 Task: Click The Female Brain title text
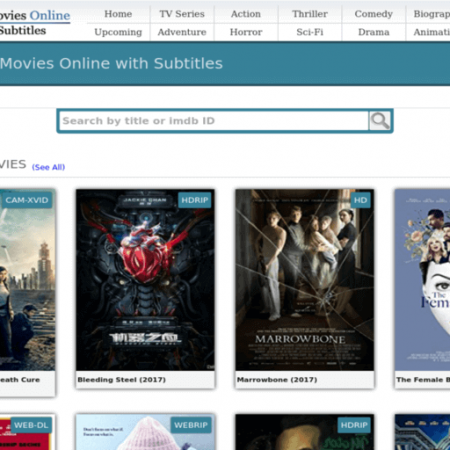coord(423,380)
